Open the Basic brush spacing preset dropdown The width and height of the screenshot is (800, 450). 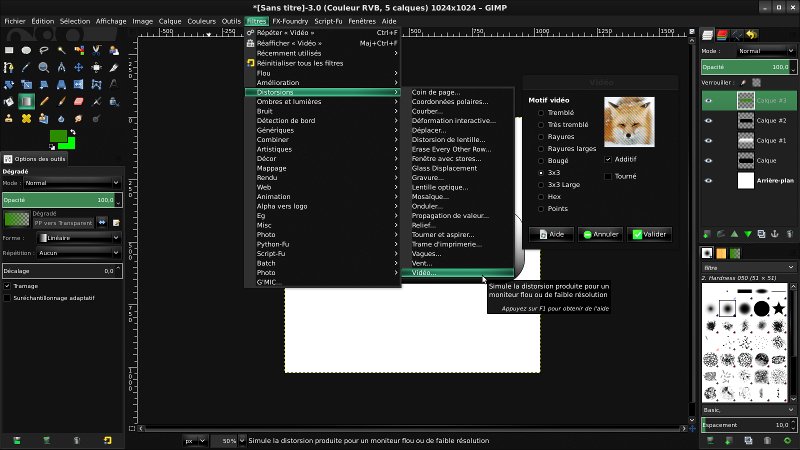748,410
